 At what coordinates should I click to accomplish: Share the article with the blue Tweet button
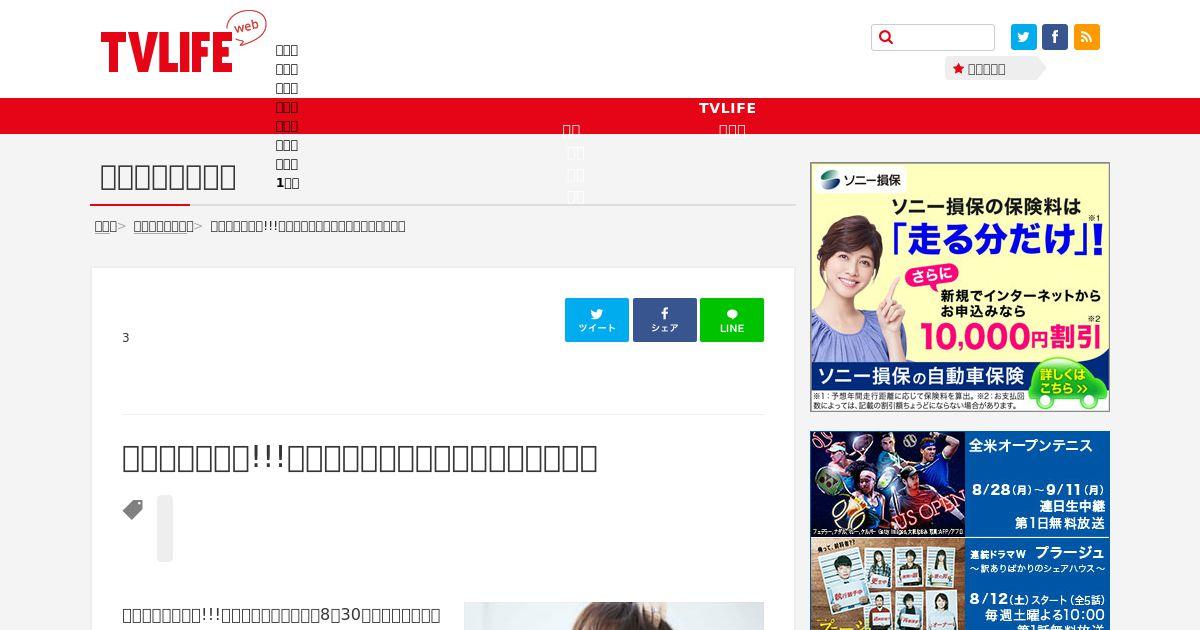pyautogui.click(x=597, y=320)
